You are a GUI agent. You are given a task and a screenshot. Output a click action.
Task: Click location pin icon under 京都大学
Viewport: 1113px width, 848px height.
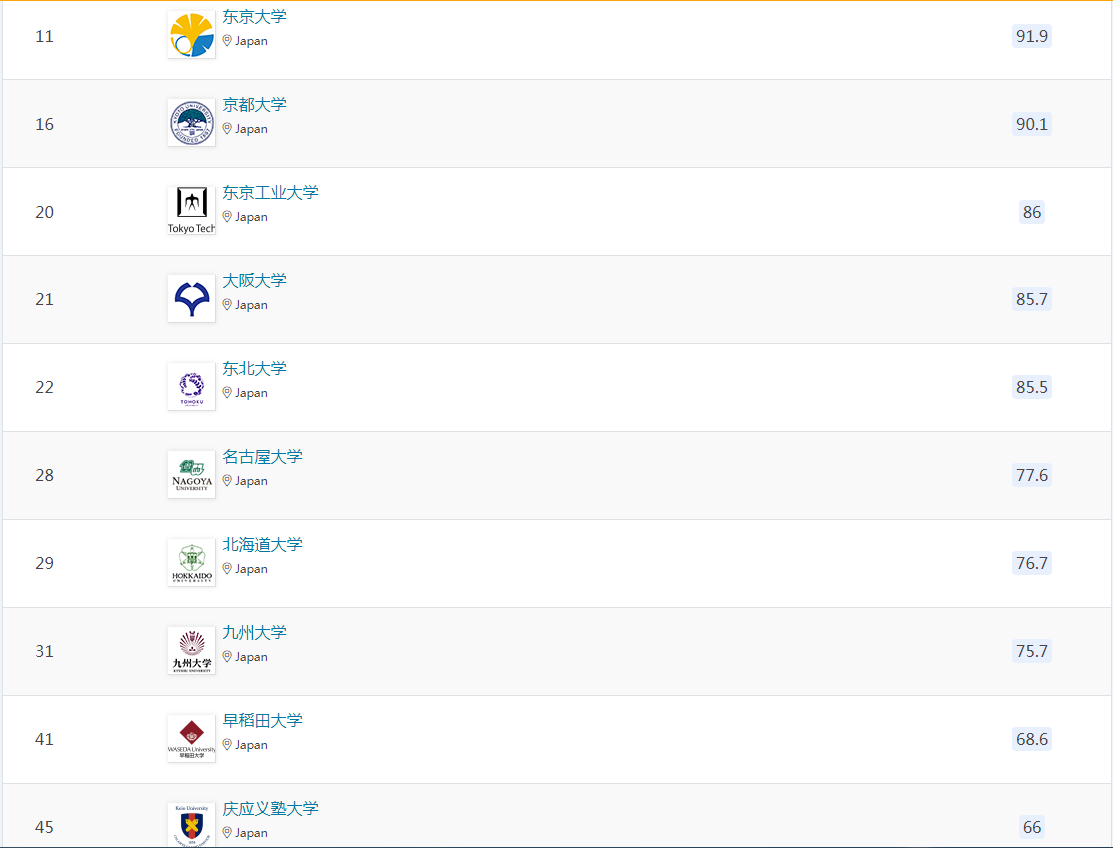tap(227, 128)
